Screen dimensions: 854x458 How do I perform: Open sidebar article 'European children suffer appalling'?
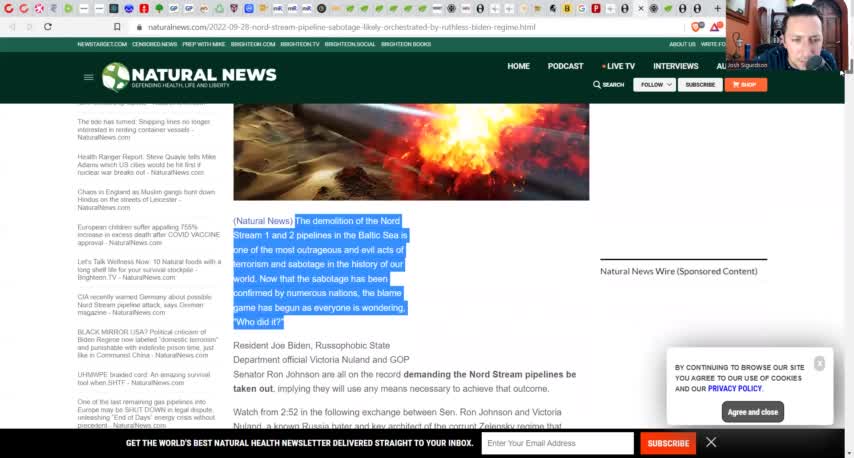(149, 235)
